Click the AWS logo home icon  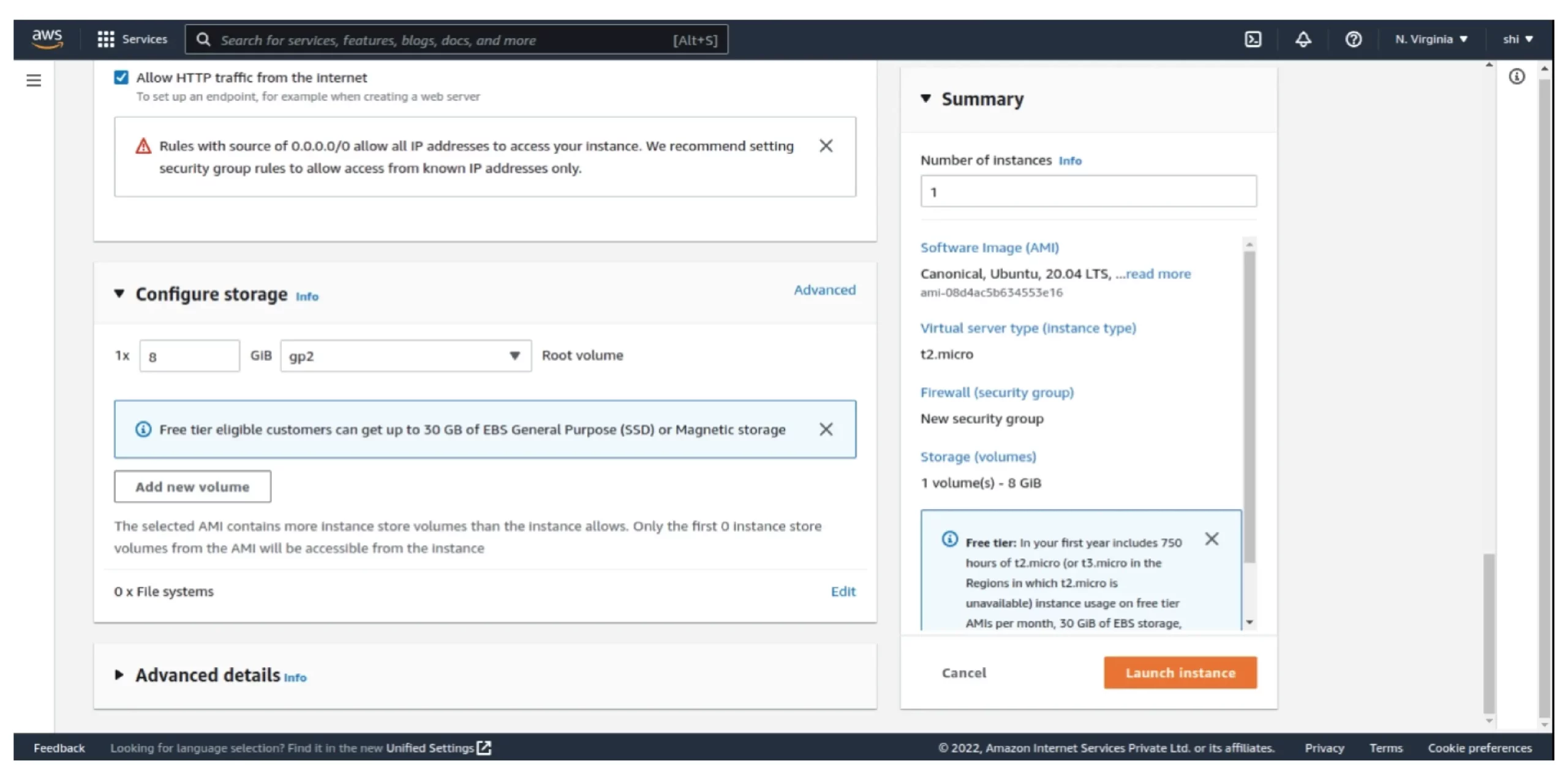[47, 38]
